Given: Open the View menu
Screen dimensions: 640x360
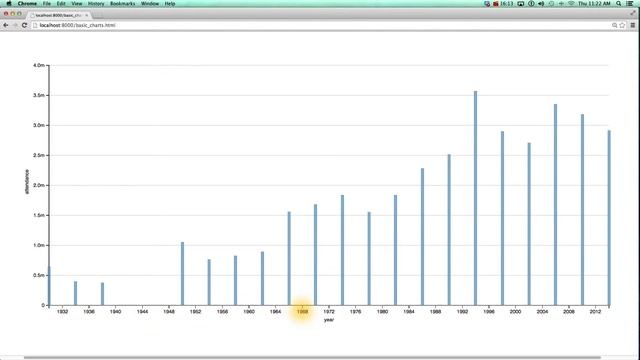Looking at the screenshot, I should click(77, 3).
